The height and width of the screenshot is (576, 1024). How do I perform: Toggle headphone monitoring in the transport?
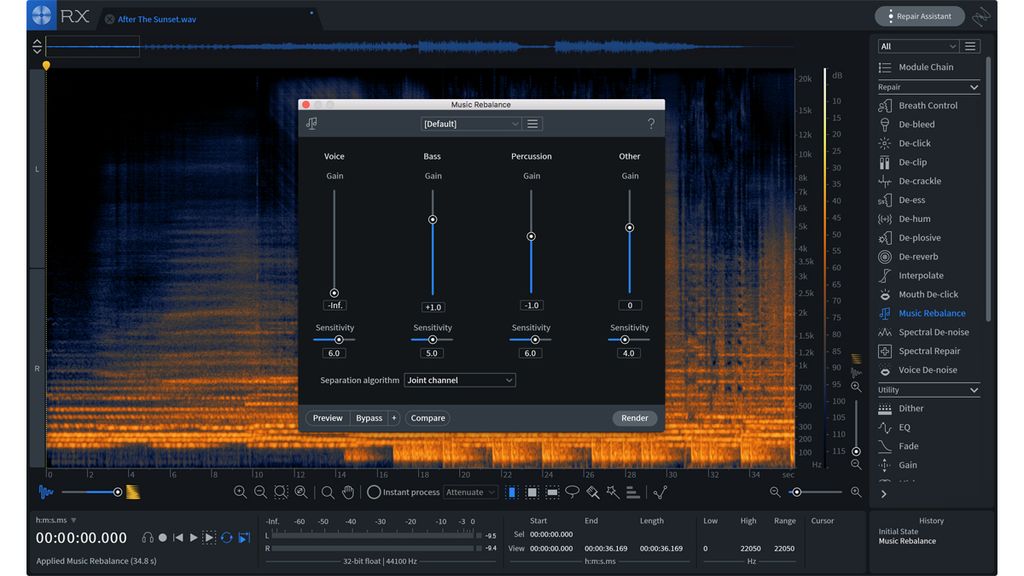[x=148, y=537]
